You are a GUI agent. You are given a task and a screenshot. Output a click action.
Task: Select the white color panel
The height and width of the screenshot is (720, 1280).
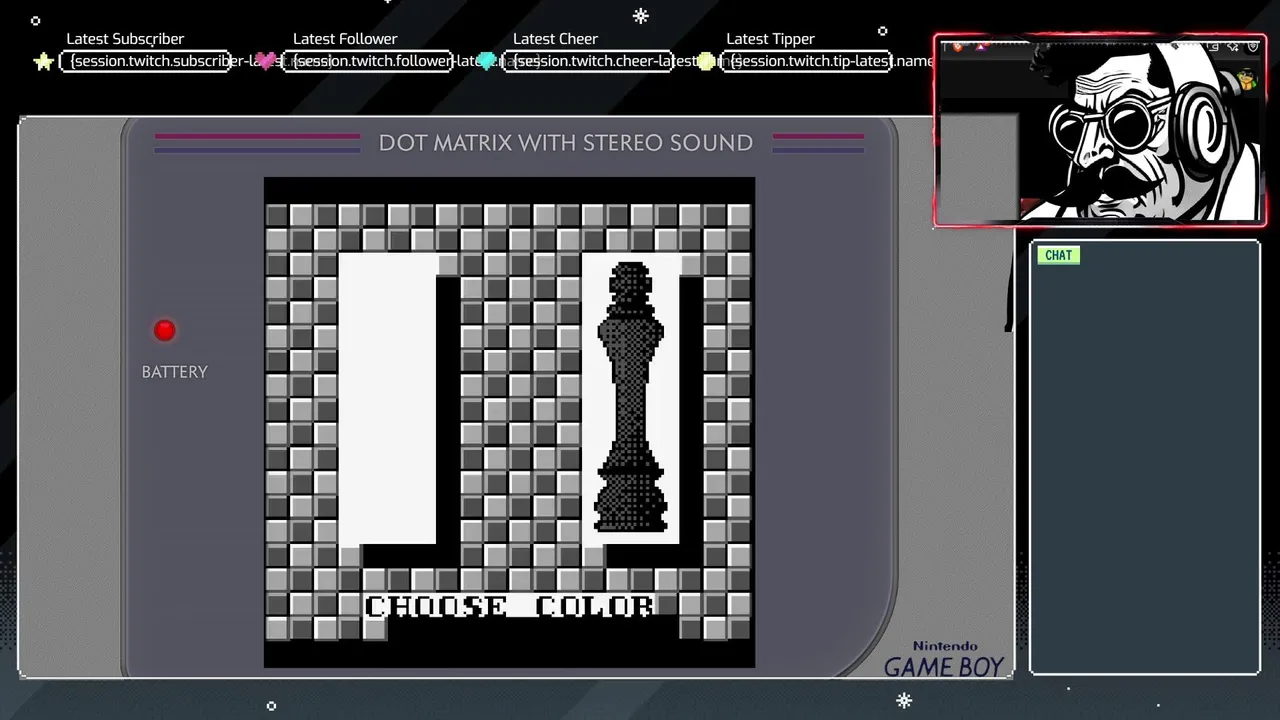[x=387, y=398]
